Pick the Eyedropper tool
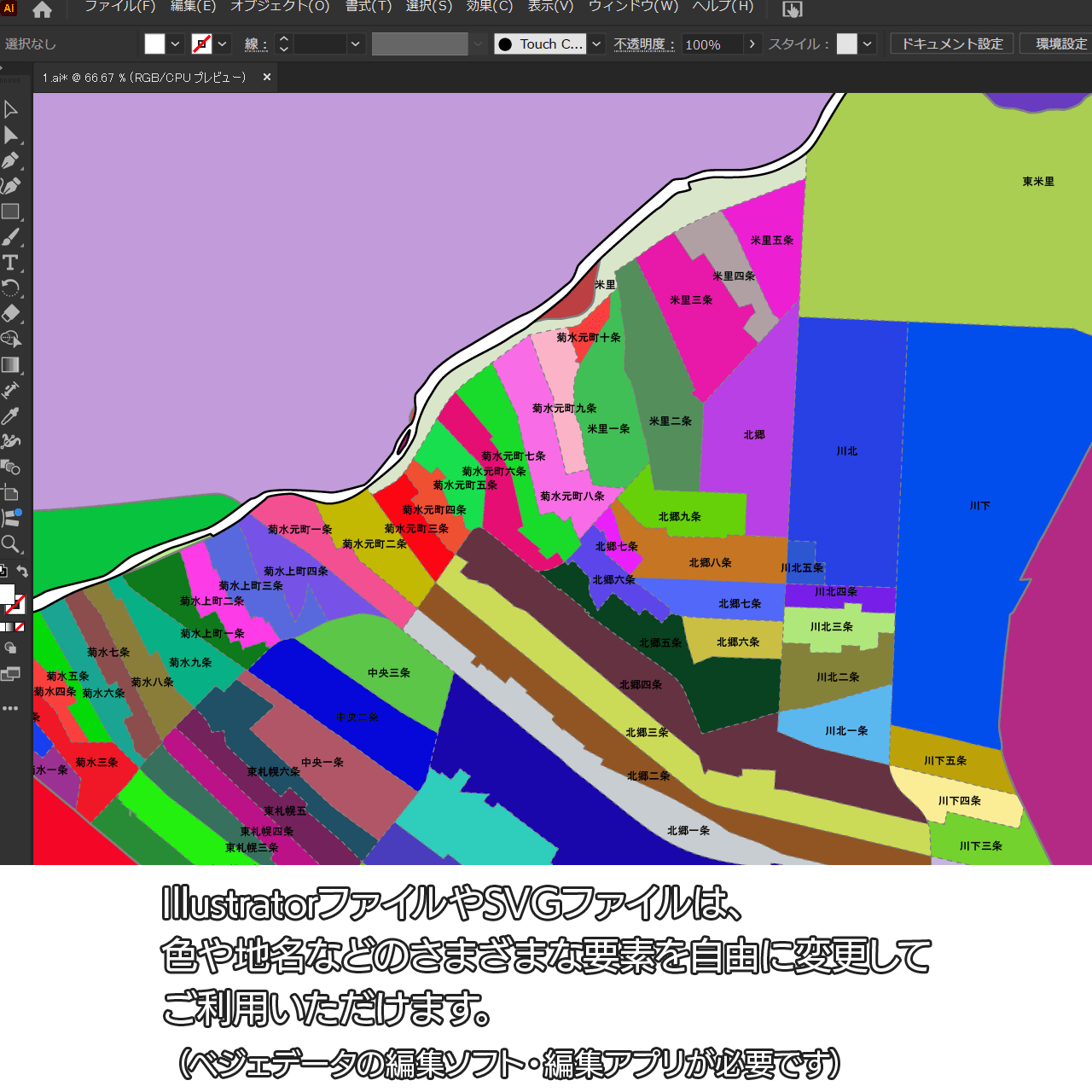 click(10, 416)
